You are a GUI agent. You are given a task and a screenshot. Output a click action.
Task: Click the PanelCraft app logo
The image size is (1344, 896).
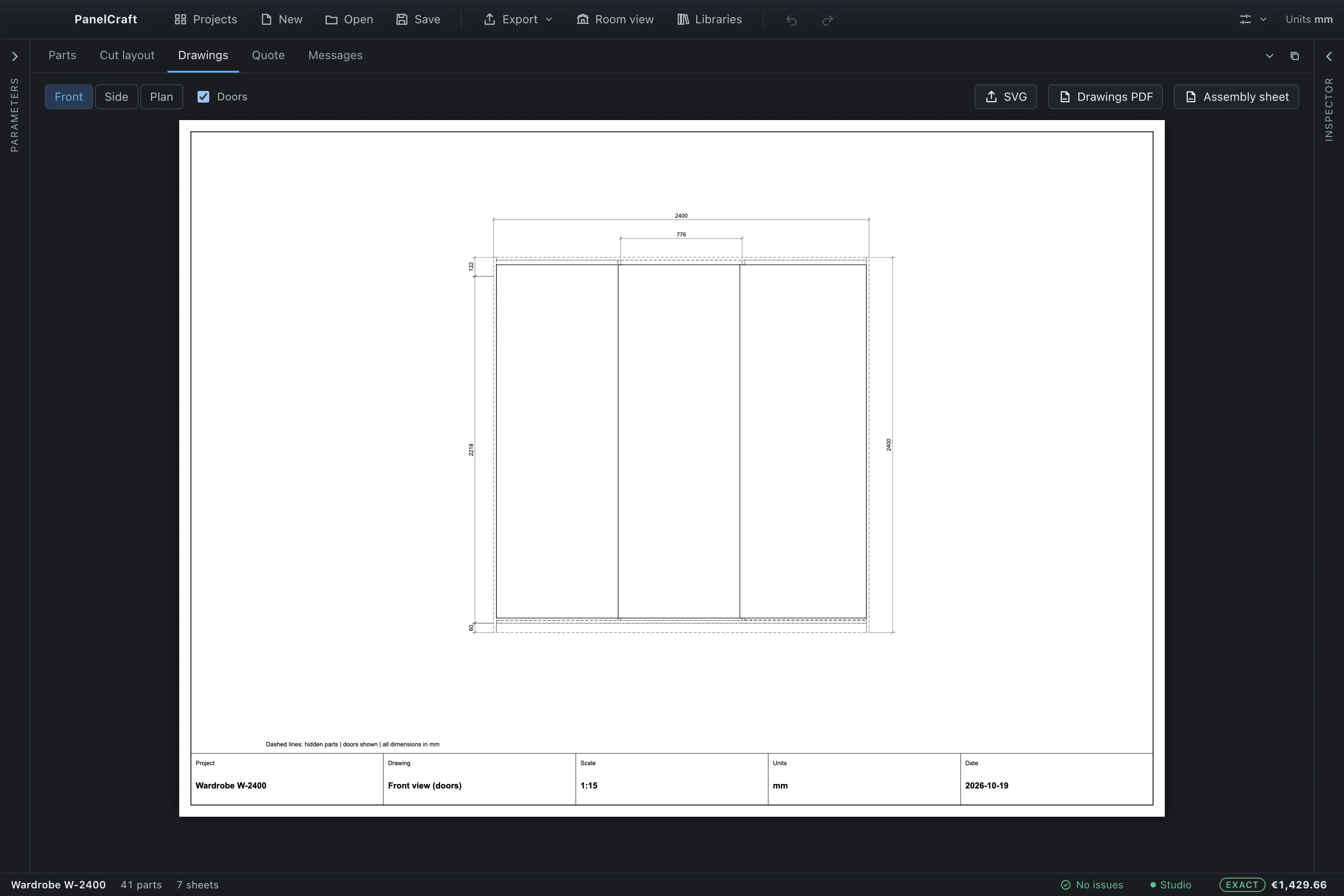point(106,19)
